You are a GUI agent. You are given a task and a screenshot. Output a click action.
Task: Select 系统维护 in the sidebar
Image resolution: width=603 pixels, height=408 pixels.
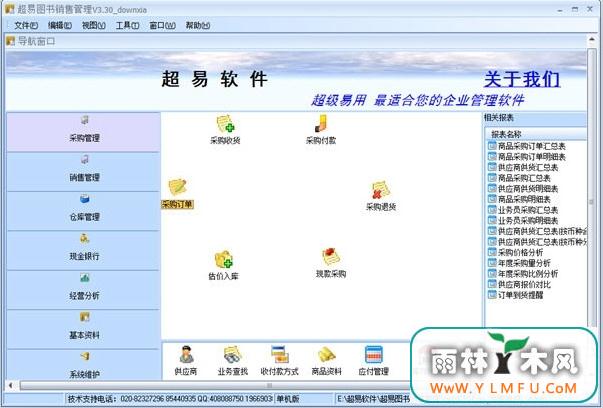pyautogui.click(x=83, y=365)
